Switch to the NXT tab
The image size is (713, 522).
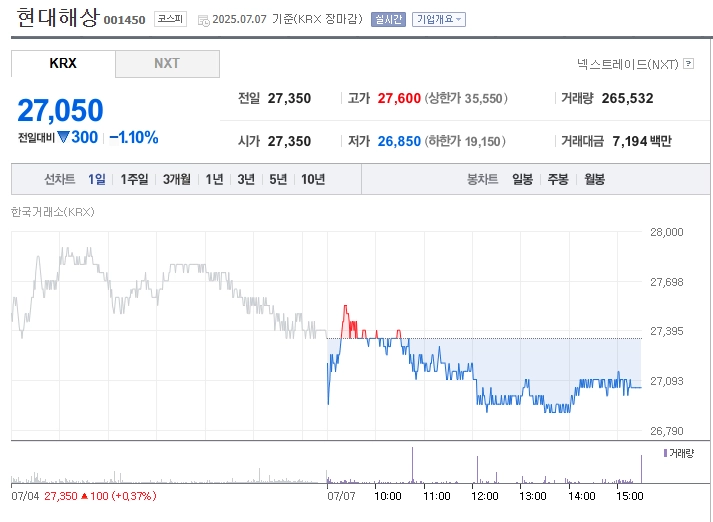click(167, 63)
